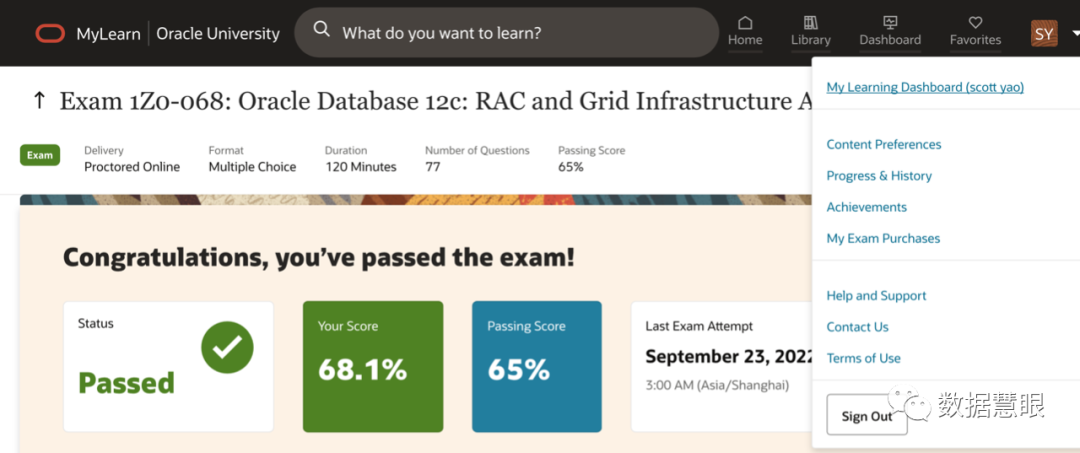The height and width of the screenshot is (453, 1080).
Task: Click the green Exam badge
Action: click(x=40, y=155)
